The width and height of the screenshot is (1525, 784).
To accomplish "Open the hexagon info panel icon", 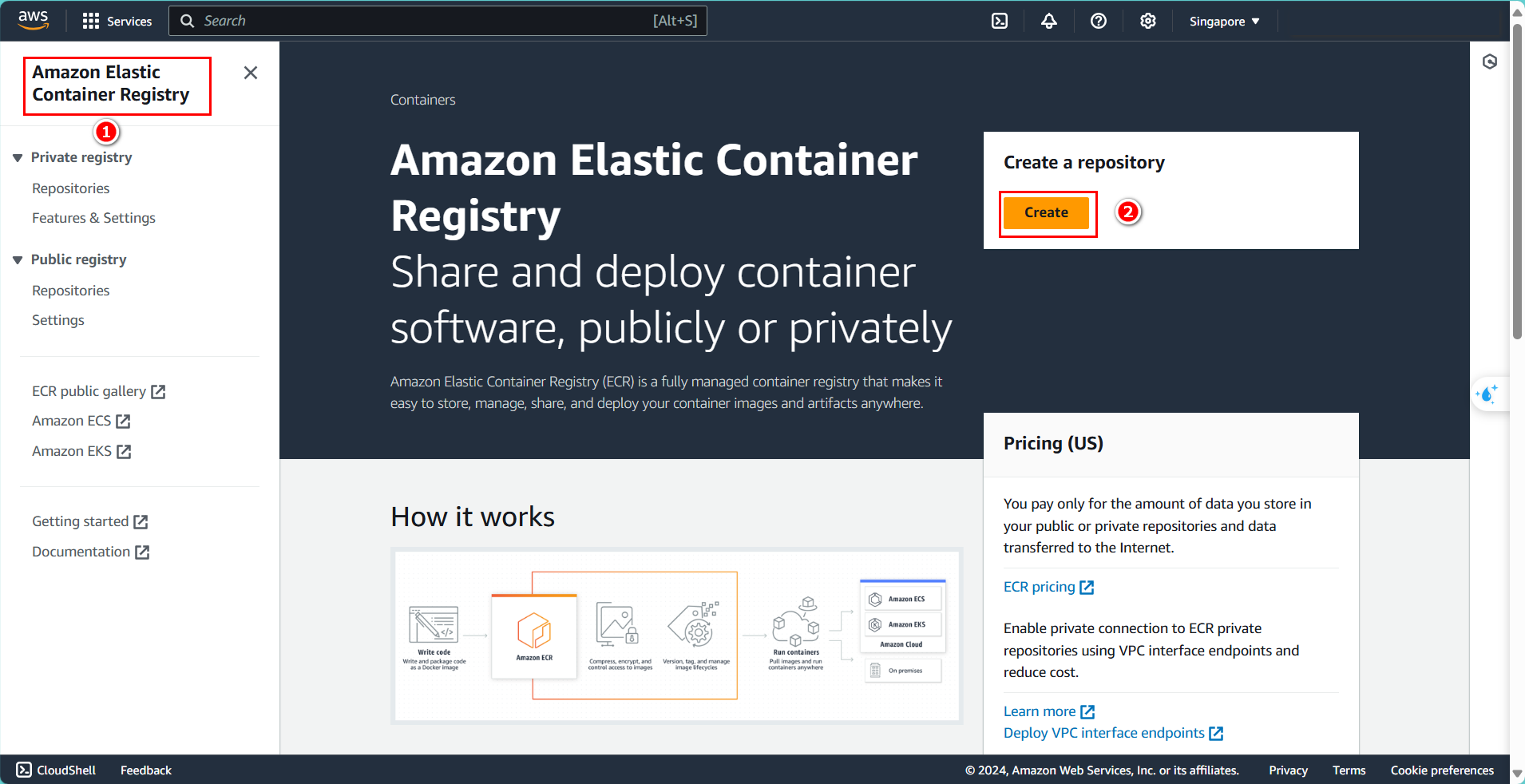I will tap(1490, 61).
